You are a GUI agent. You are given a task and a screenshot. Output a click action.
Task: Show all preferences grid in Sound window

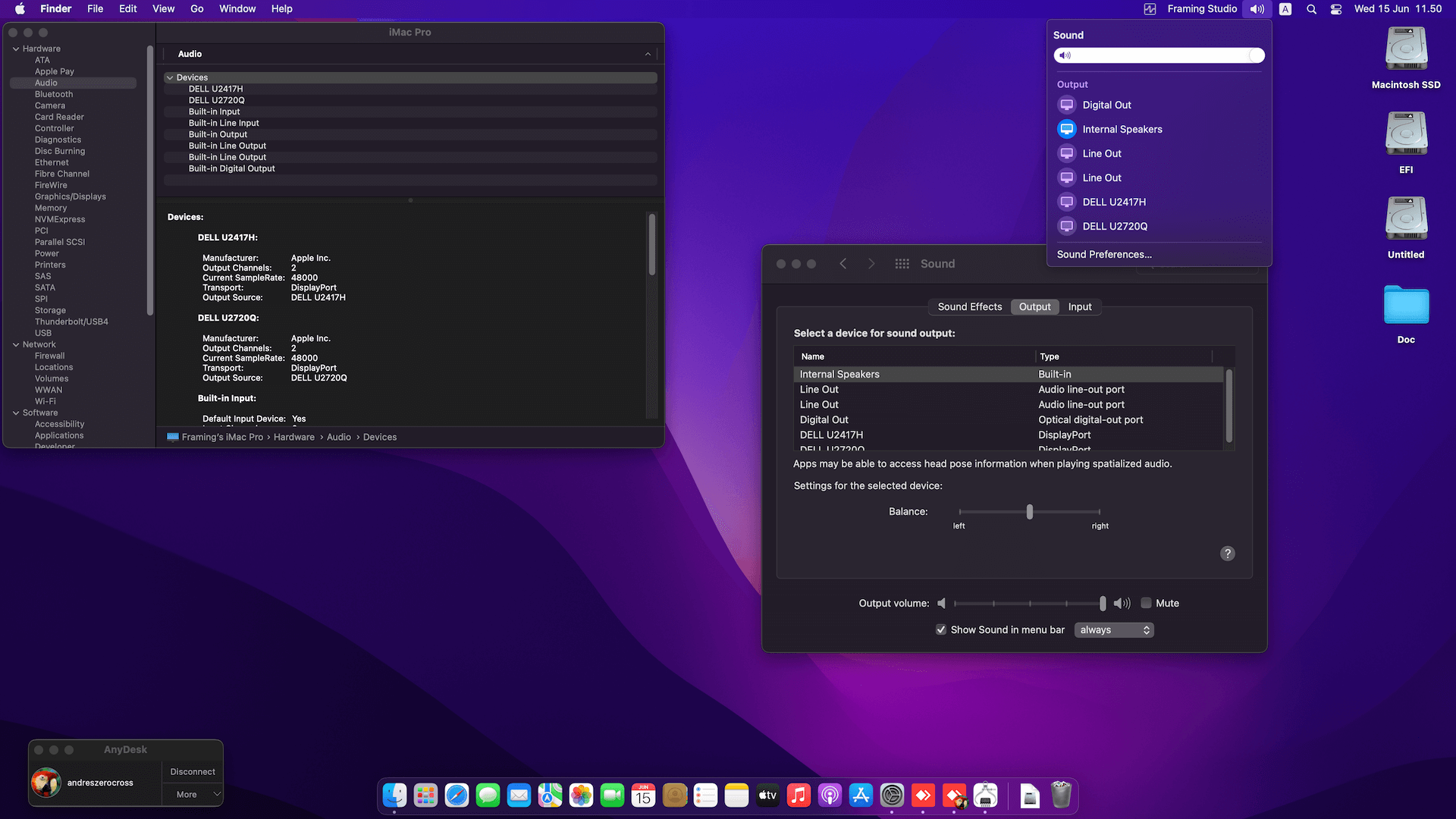tap(902, 264)
